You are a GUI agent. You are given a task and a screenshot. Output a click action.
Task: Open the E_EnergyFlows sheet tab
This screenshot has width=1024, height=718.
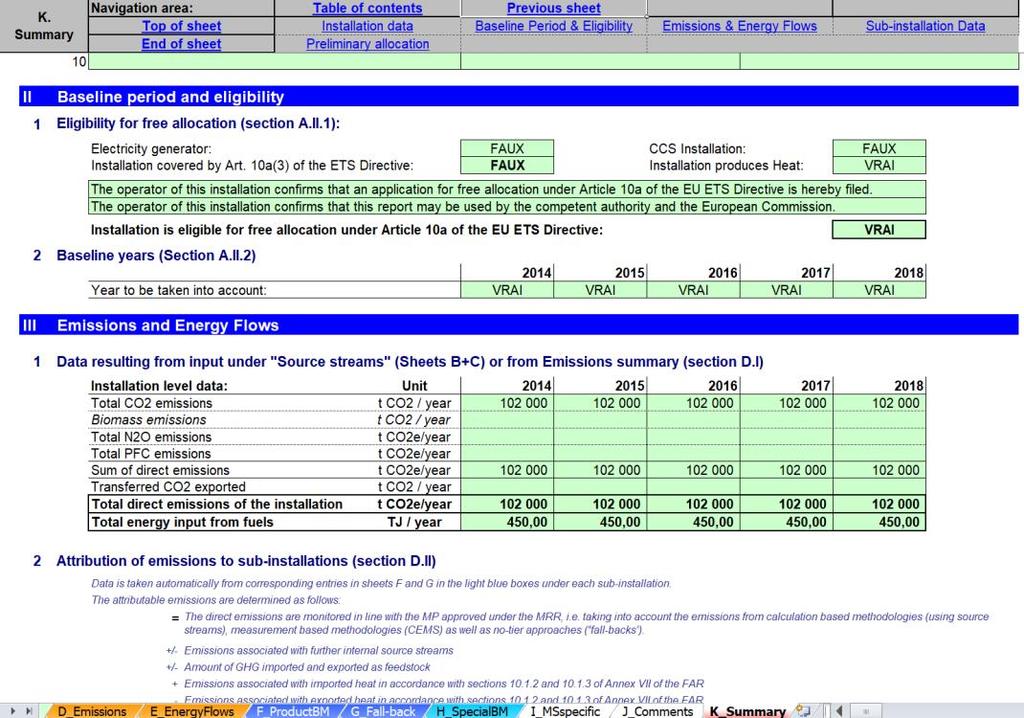click(191, 711)
